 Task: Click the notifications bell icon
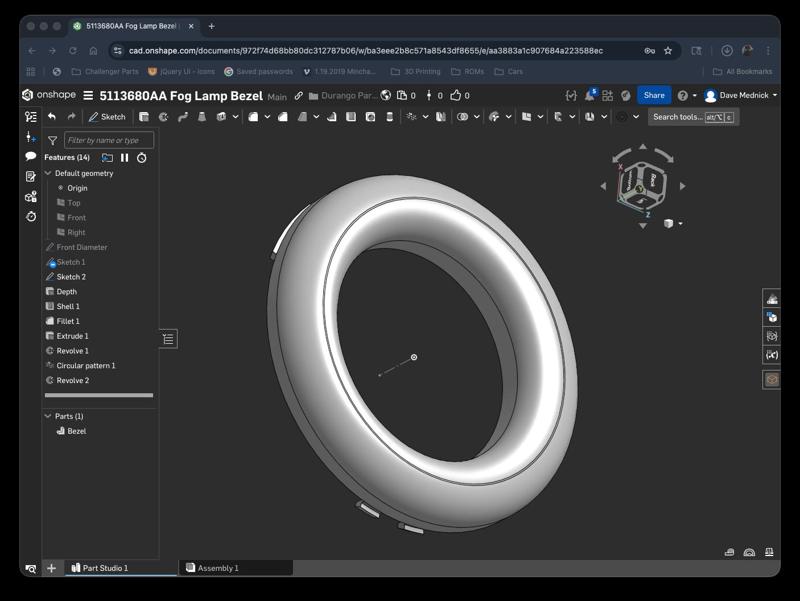click(x=590, y=96)
